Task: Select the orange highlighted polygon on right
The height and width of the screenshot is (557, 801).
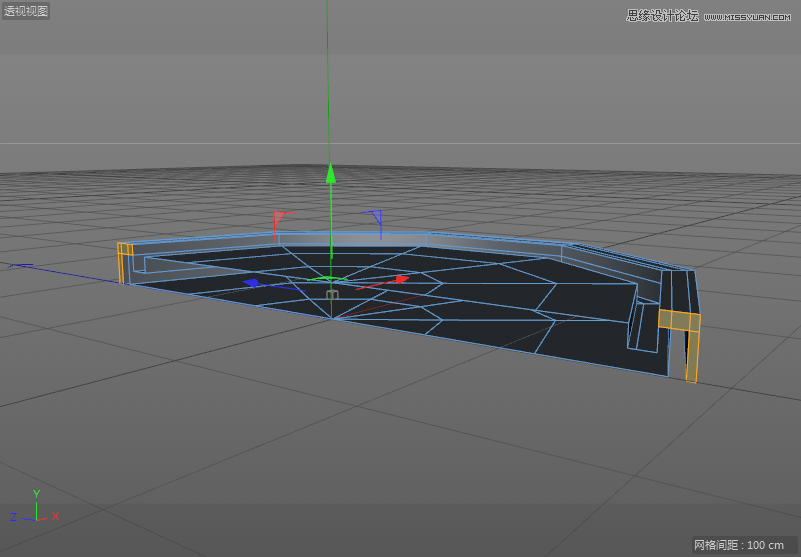Action: (679, 322)
